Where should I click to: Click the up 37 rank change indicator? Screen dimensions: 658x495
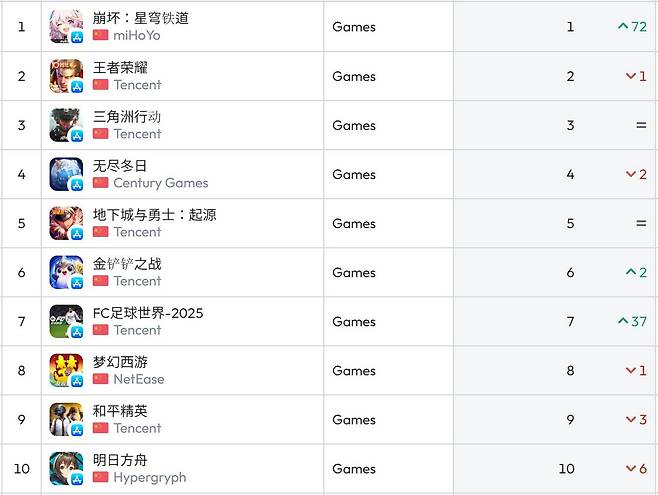click(632, 321)
